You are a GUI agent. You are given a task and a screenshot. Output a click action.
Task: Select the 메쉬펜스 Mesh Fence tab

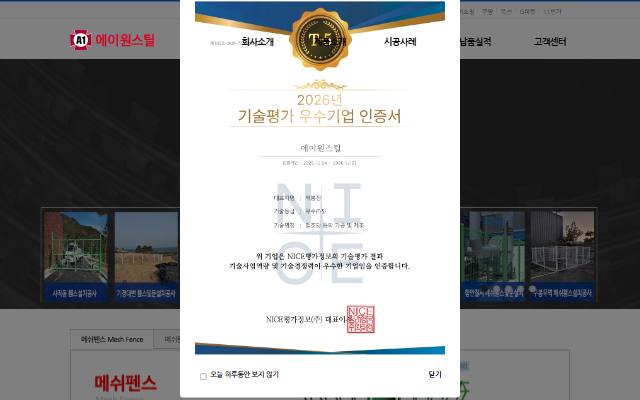(112, 339)
